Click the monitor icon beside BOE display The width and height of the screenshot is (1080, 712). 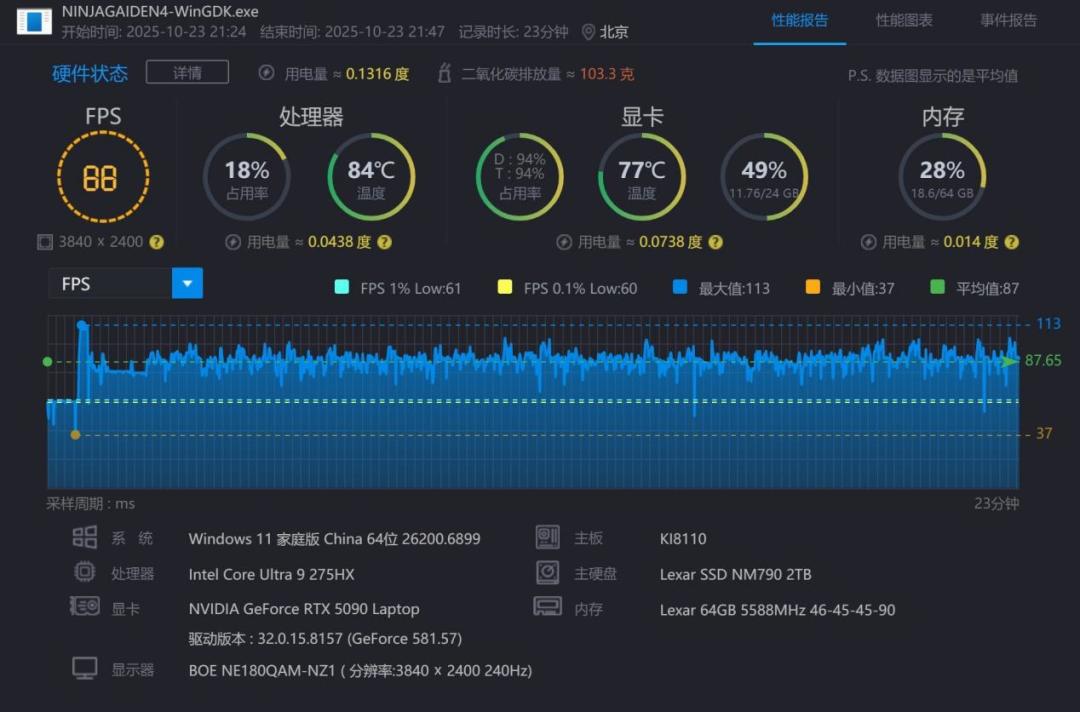tap(85, 669)
